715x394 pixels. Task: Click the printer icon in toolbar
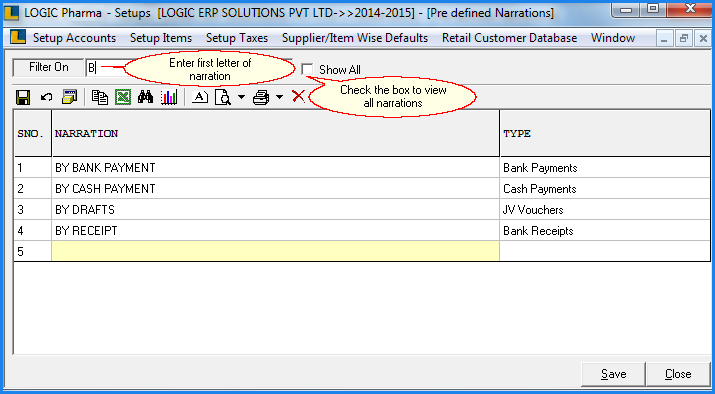point(261,98)
